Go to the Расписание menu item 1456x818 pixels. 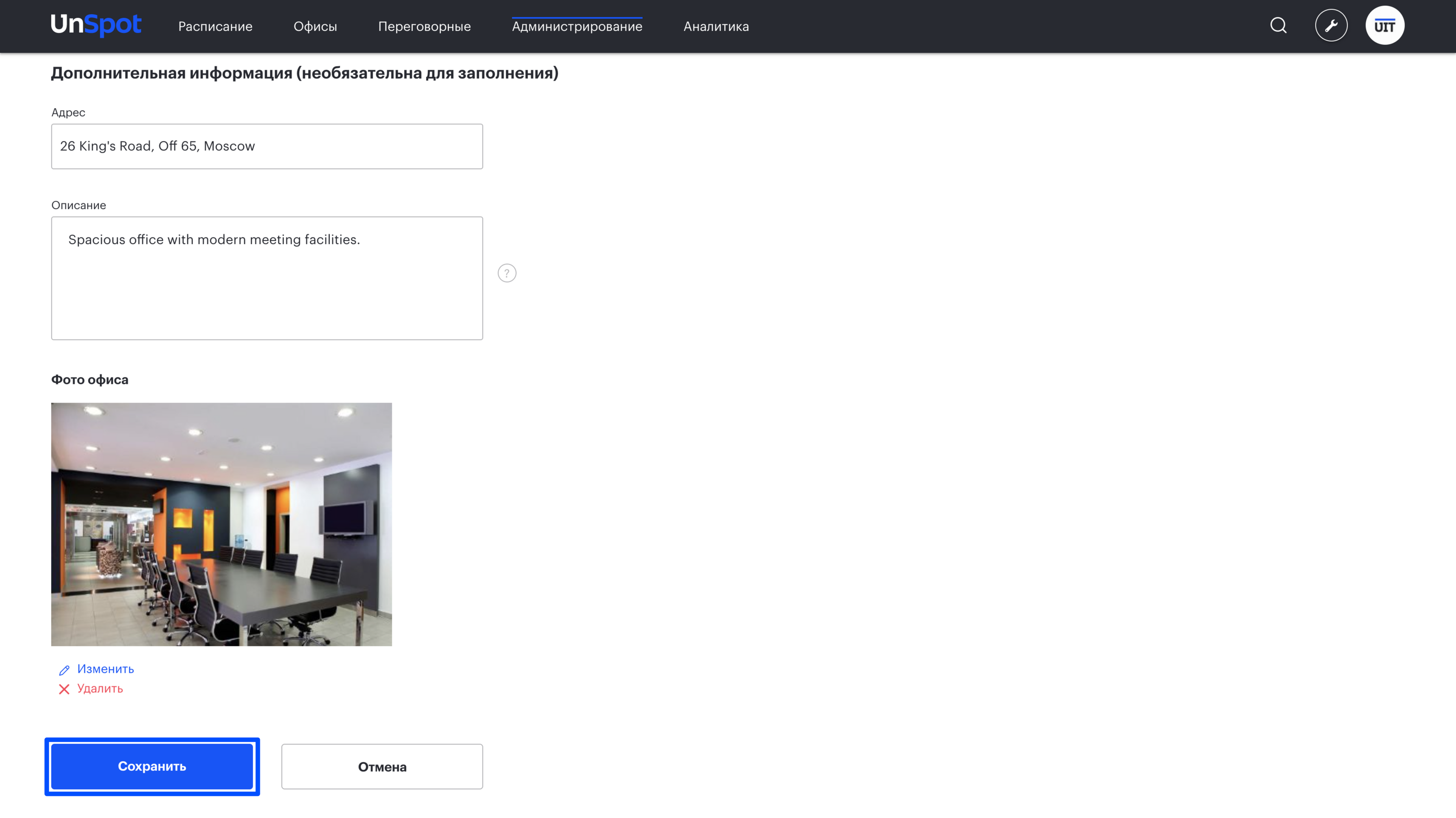pyautogui.click(x=215, y=26)
